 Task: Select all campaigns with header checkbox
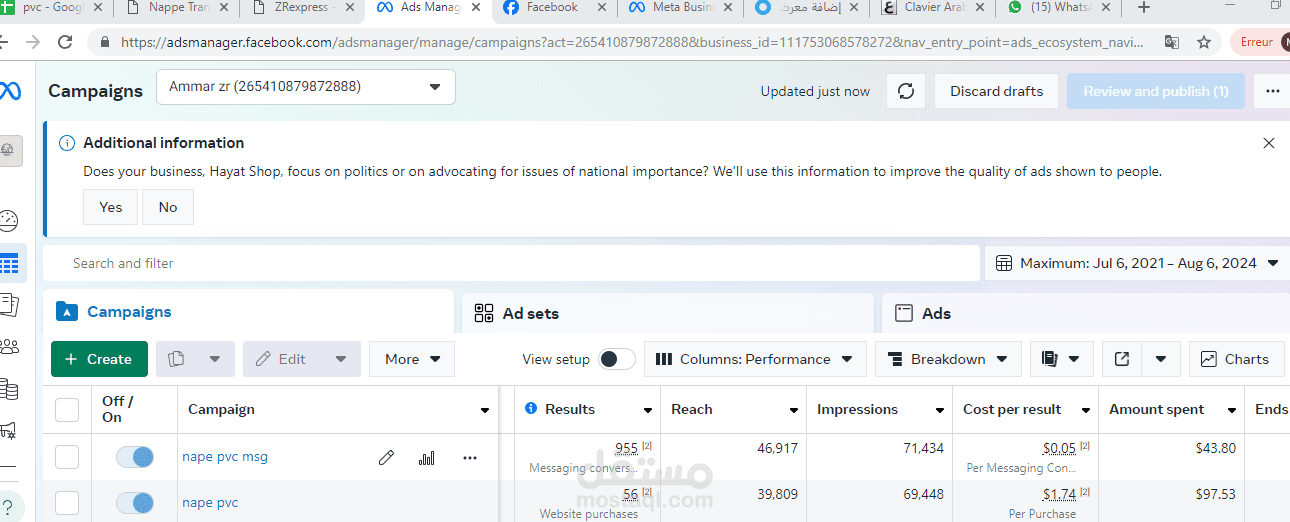[67, 410]
